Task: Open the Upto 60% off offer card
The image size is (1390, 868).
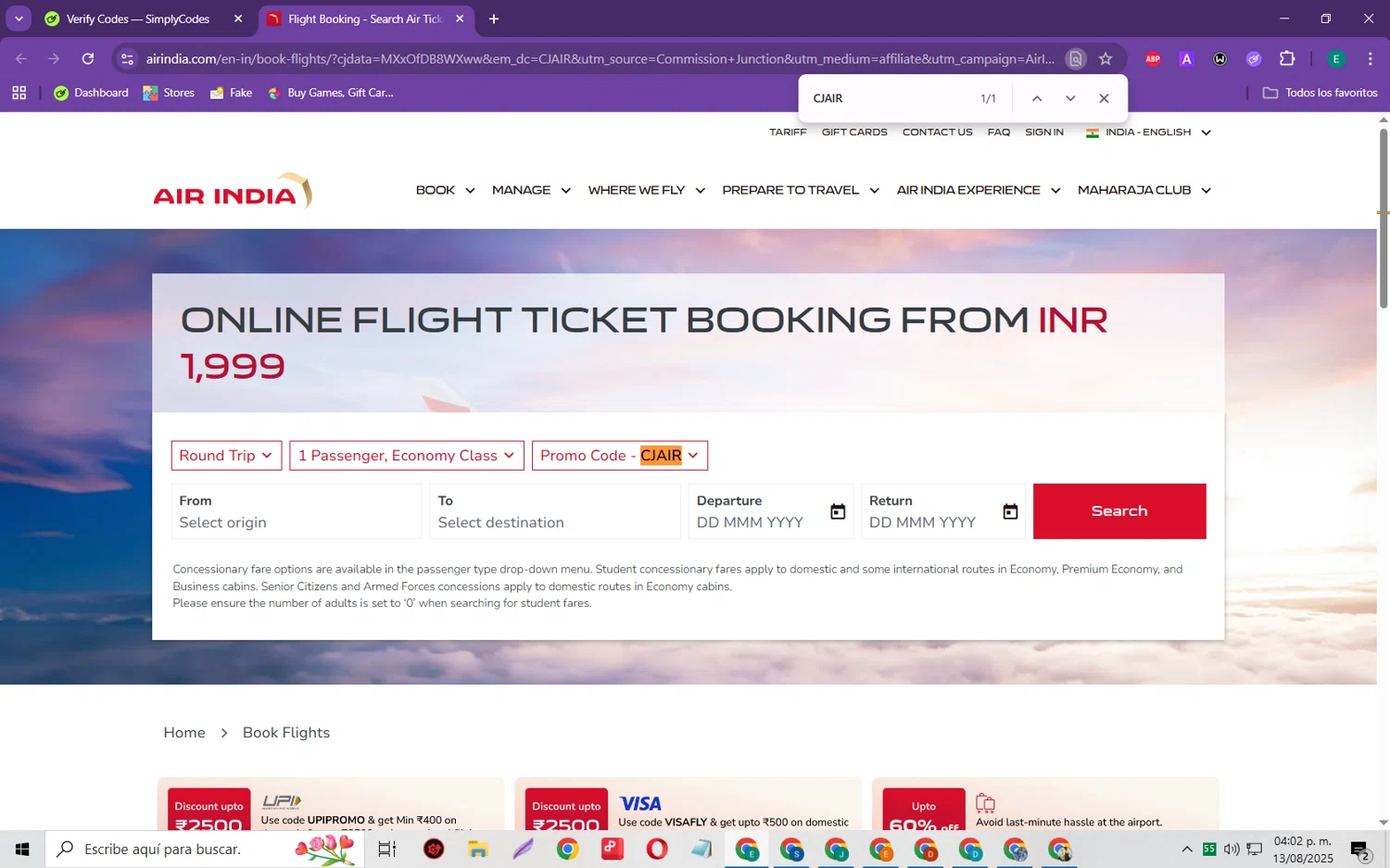Action: coord(1045,804)
